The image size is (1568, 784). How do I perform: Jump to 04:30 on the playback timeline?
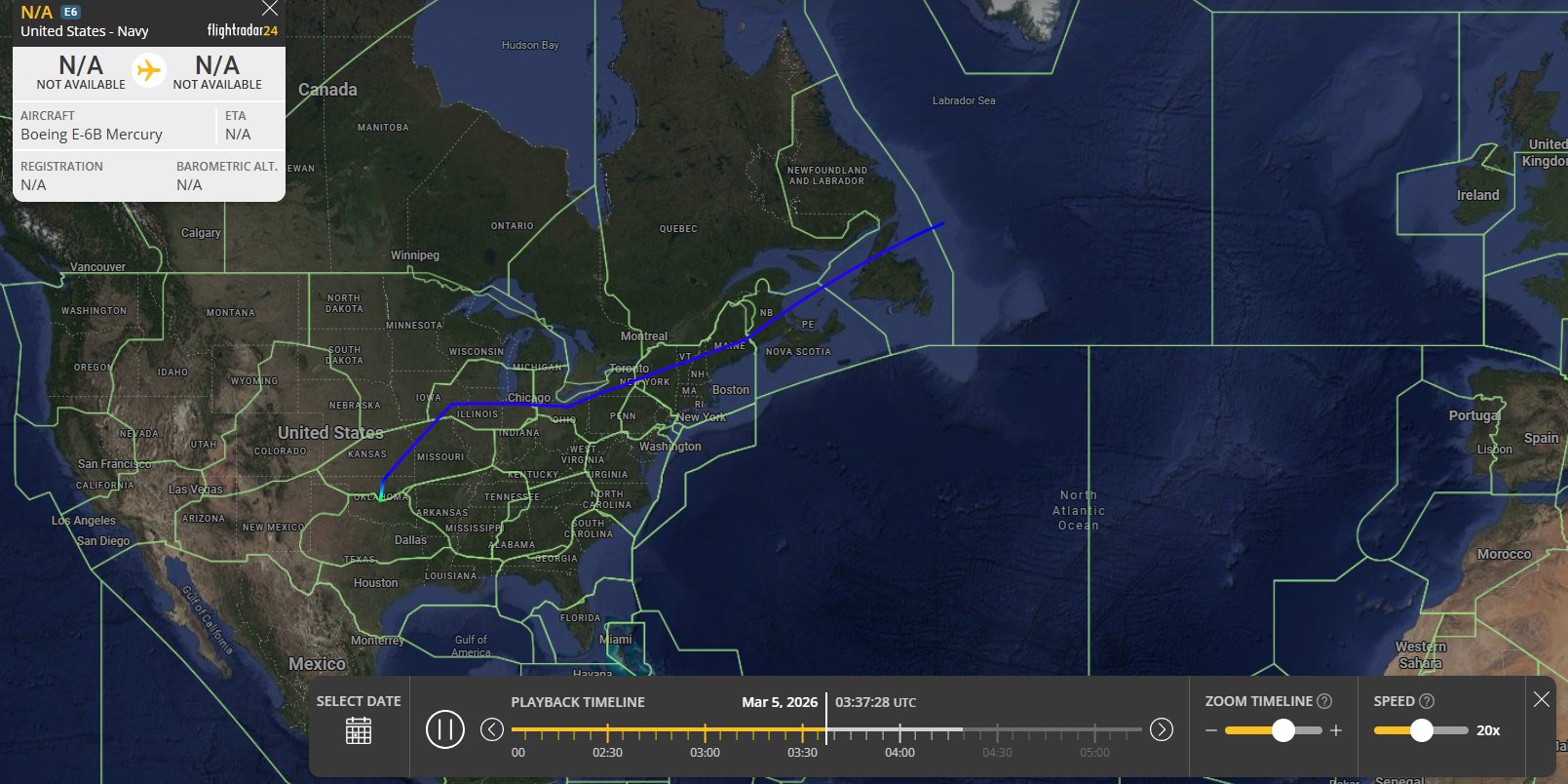[997, 752]
